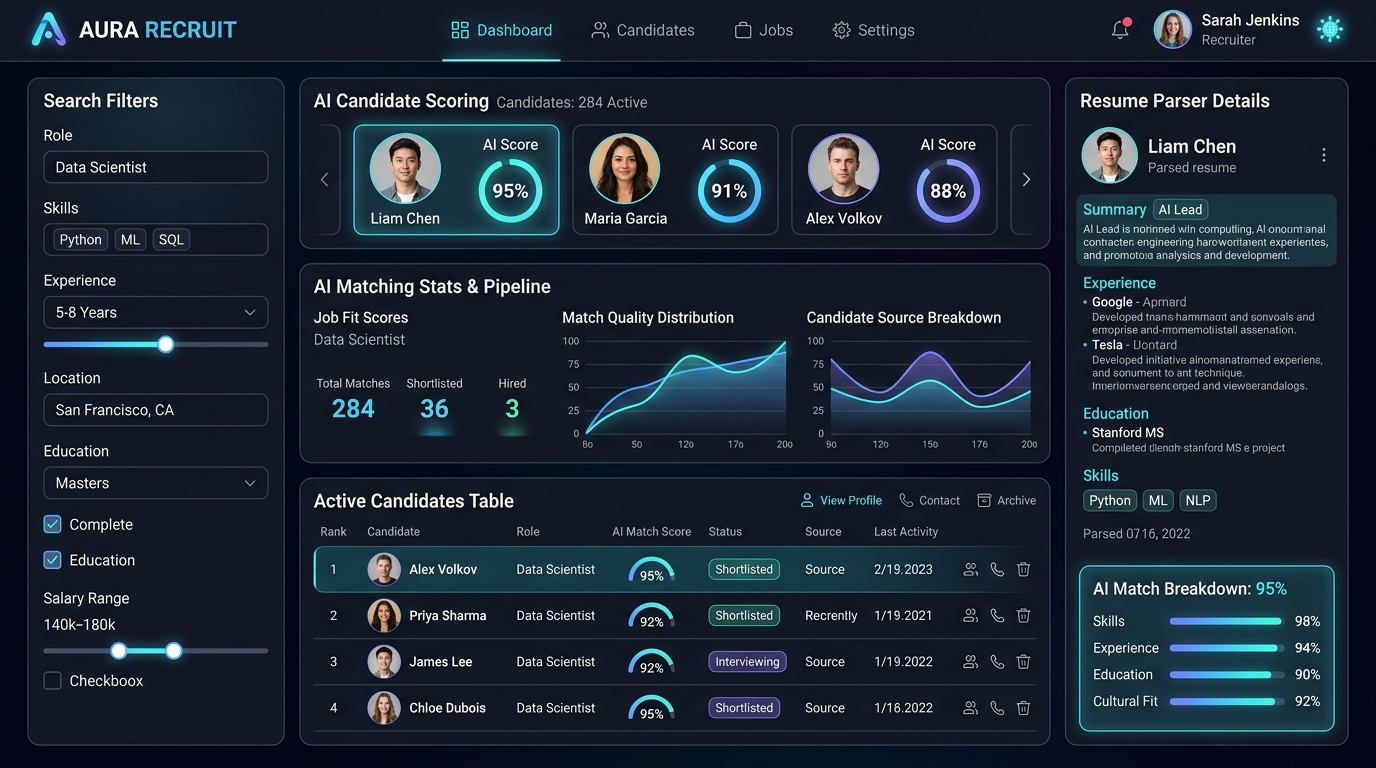Call Alex Volkov via phone icon
Screen dimensions: 1376x768
click(997, 569)
